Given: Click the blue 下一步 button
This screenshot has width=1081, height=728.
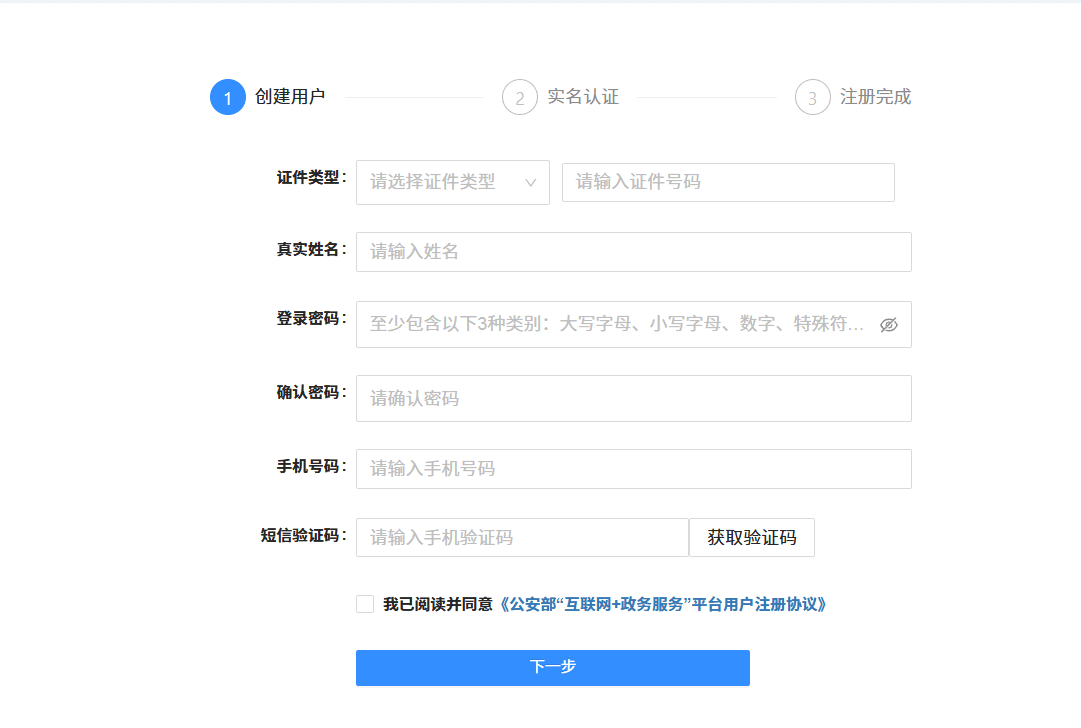Looking at the screenshot, I should click(x=552, y=667).
